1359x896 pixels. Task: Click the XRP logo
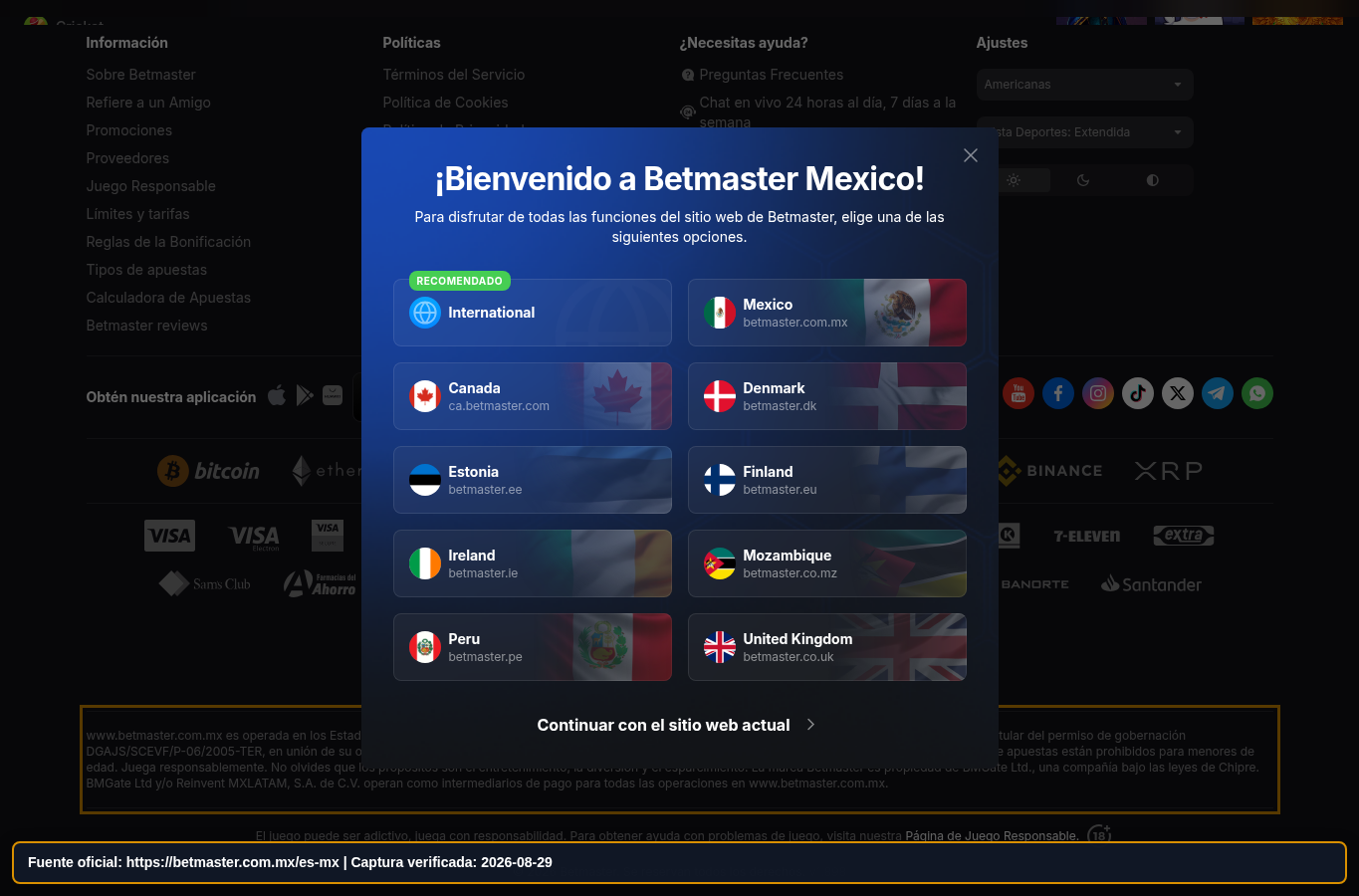[x=1169, y=471]
